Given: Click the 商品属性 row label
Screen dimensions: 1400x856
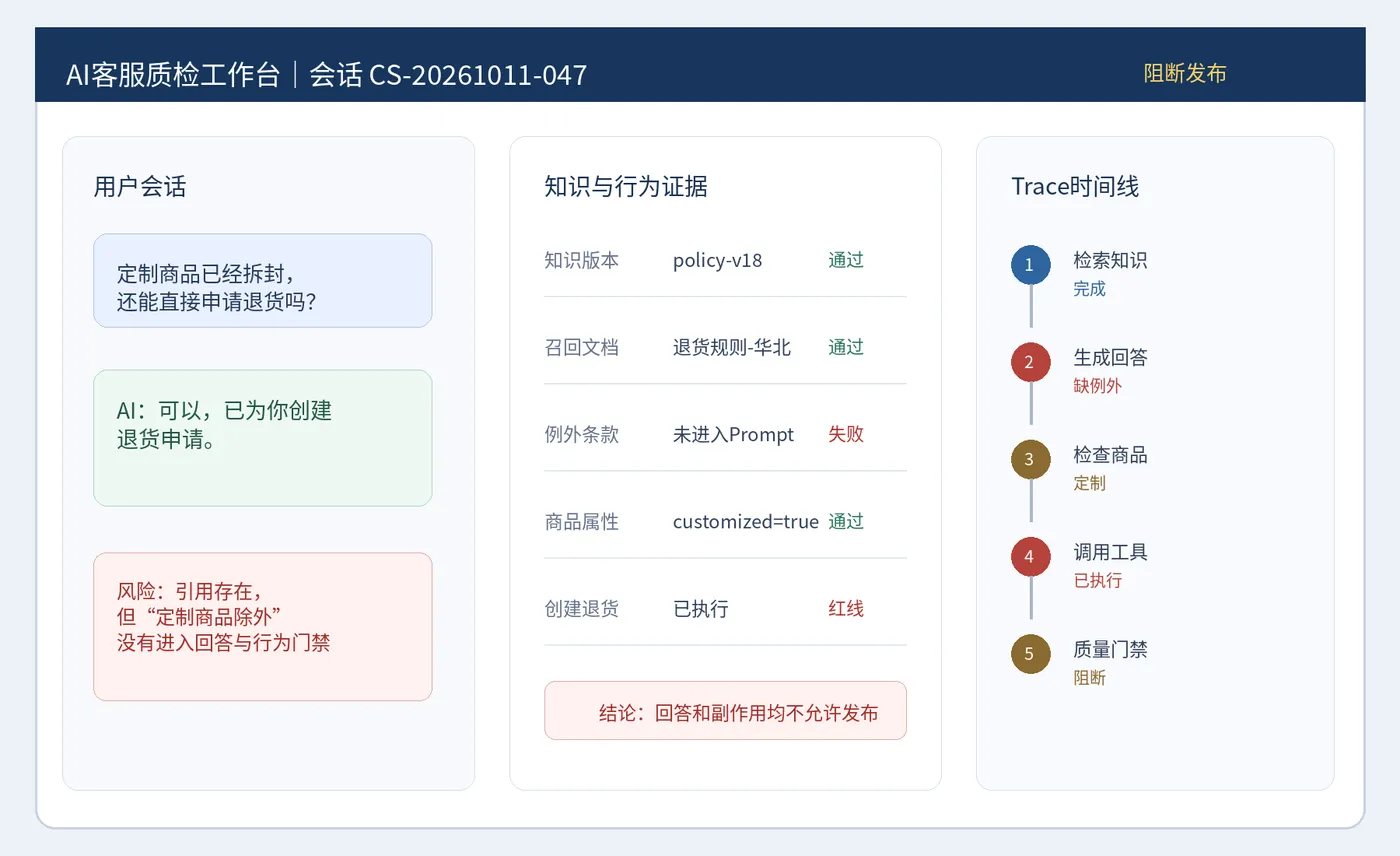Looking at the screenshot, I should pyautogui.click(x=582, y=522).
